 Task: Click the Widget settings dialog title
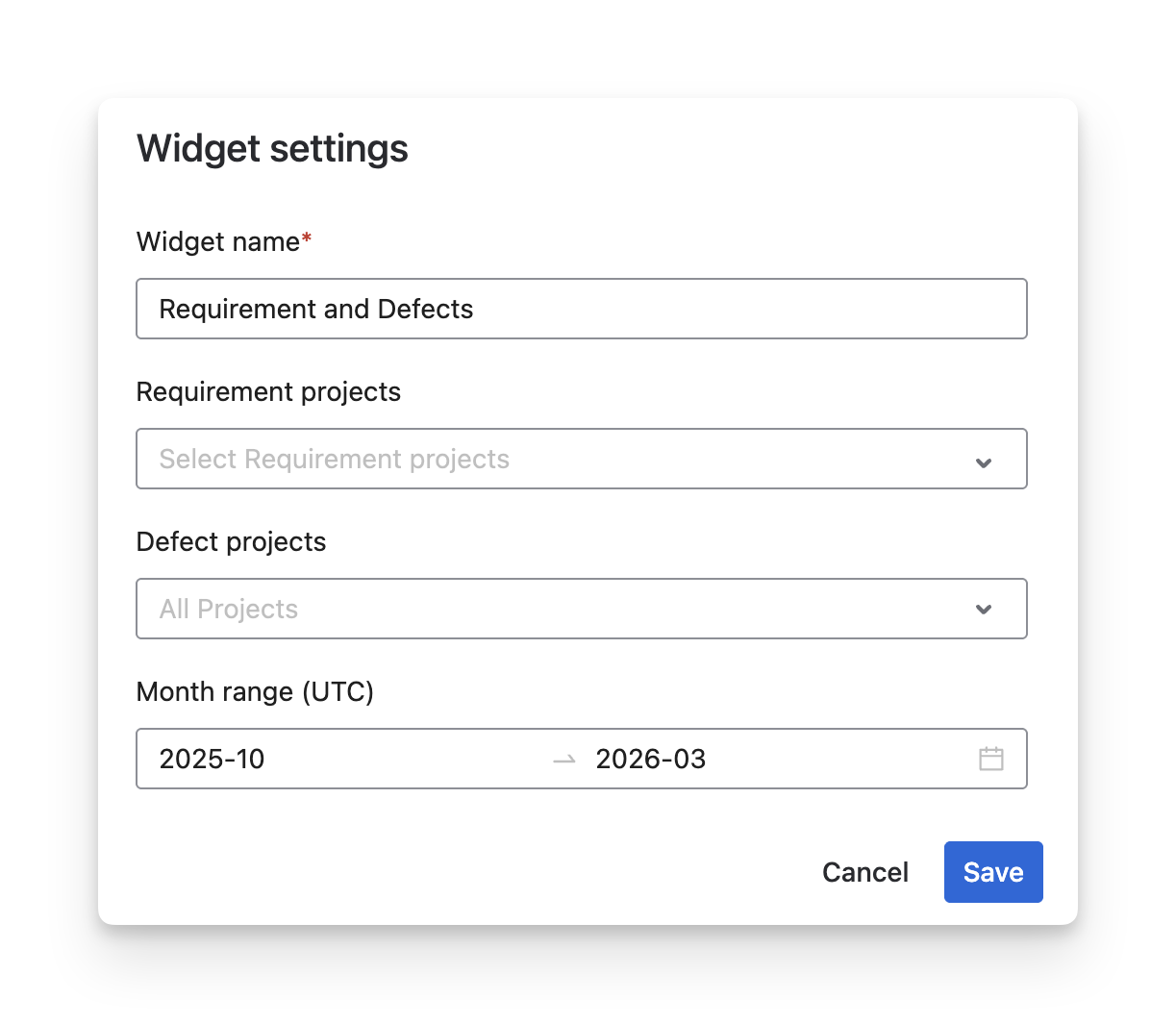click(272, 149)
